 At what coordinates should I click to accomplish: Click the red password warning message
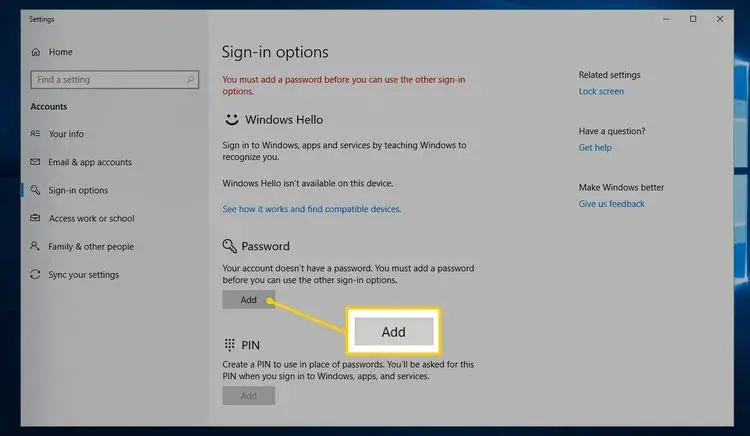pyautogui.click(x=343, y=85)
